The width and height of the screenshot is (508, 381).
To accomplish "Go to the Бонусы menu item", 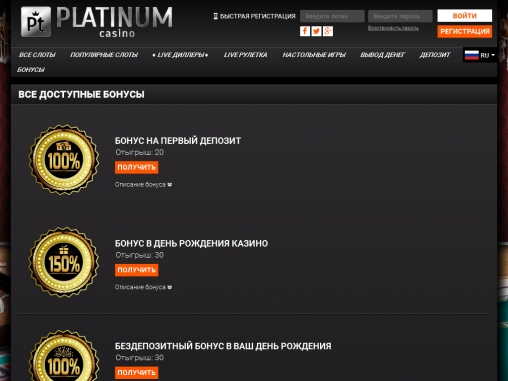I will [x=31, y=70].
